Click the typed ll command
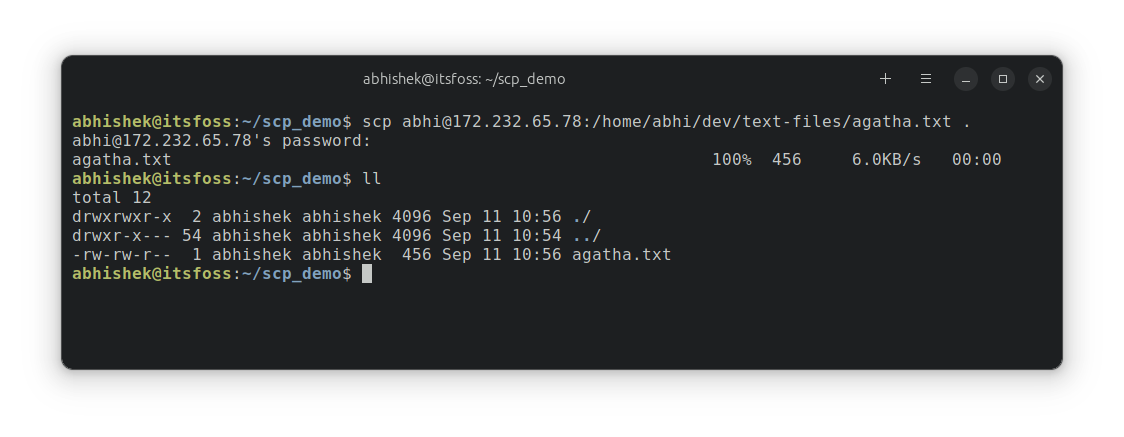Screen dimensions: 1124x437 point(372,179)
